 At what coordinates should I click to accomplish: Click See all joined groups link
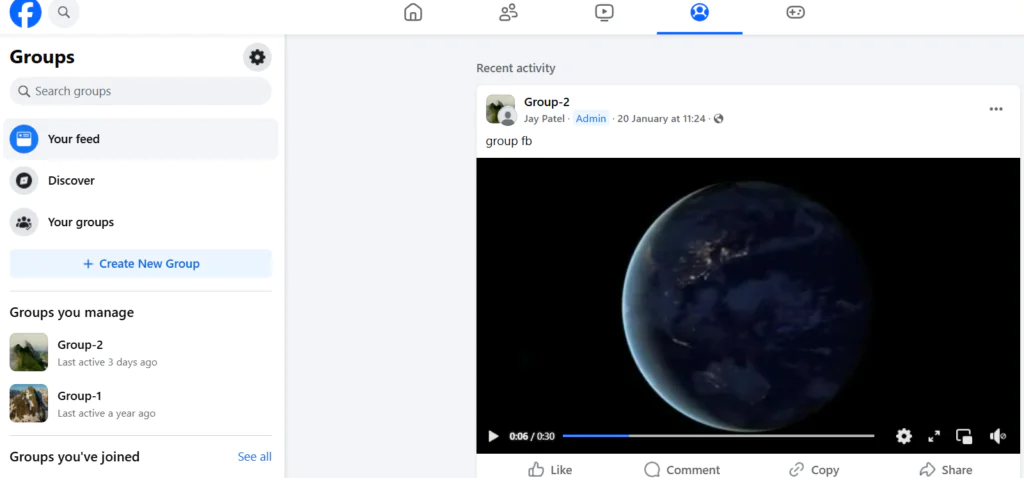(x=255, y=457)
